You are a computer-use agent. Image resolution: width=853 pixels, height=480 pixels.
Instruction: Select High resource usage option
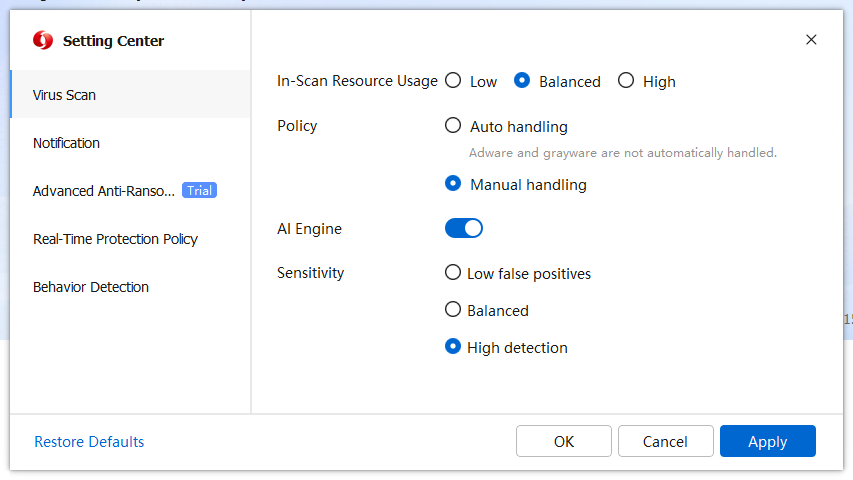point(626,81)
